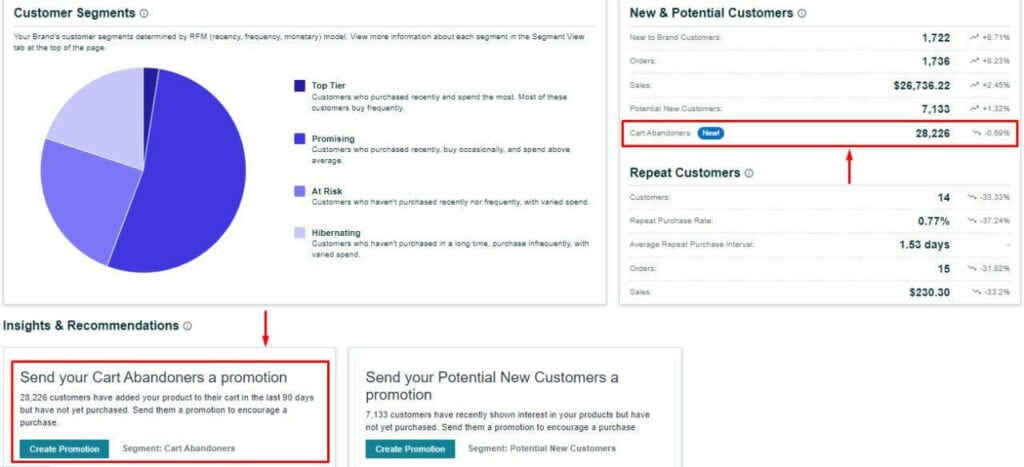Click the "Send your Cart Abandoners a promotion" heading

[154, 377]
